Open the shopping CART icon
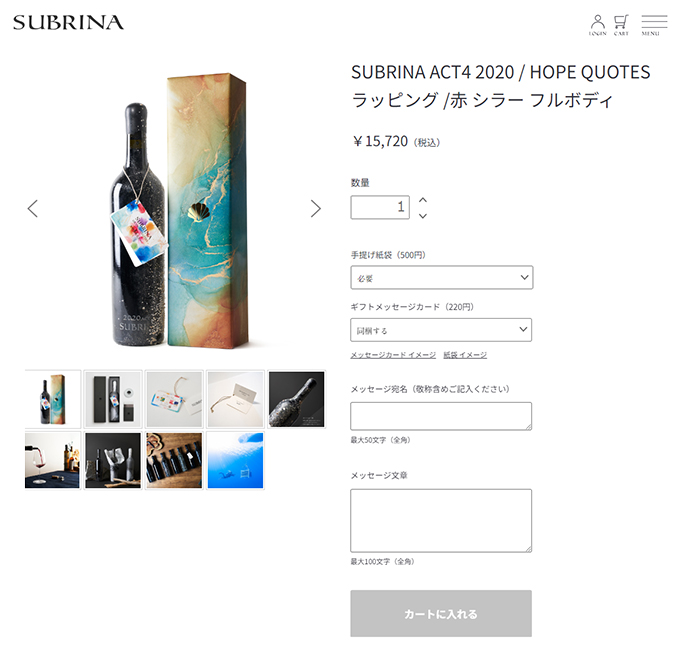 [621, 25]
